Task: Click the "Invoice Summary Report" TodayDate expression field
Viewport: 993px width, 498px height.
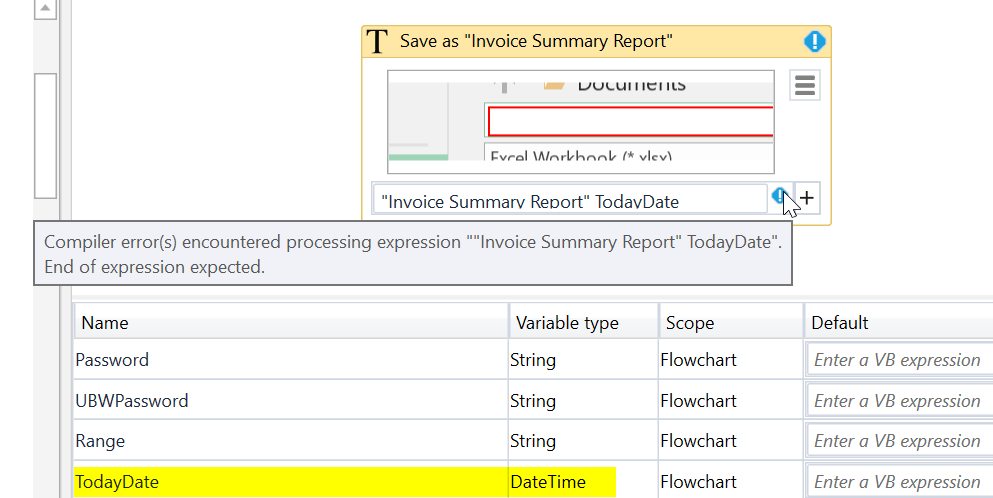Action: coord(570,200)
